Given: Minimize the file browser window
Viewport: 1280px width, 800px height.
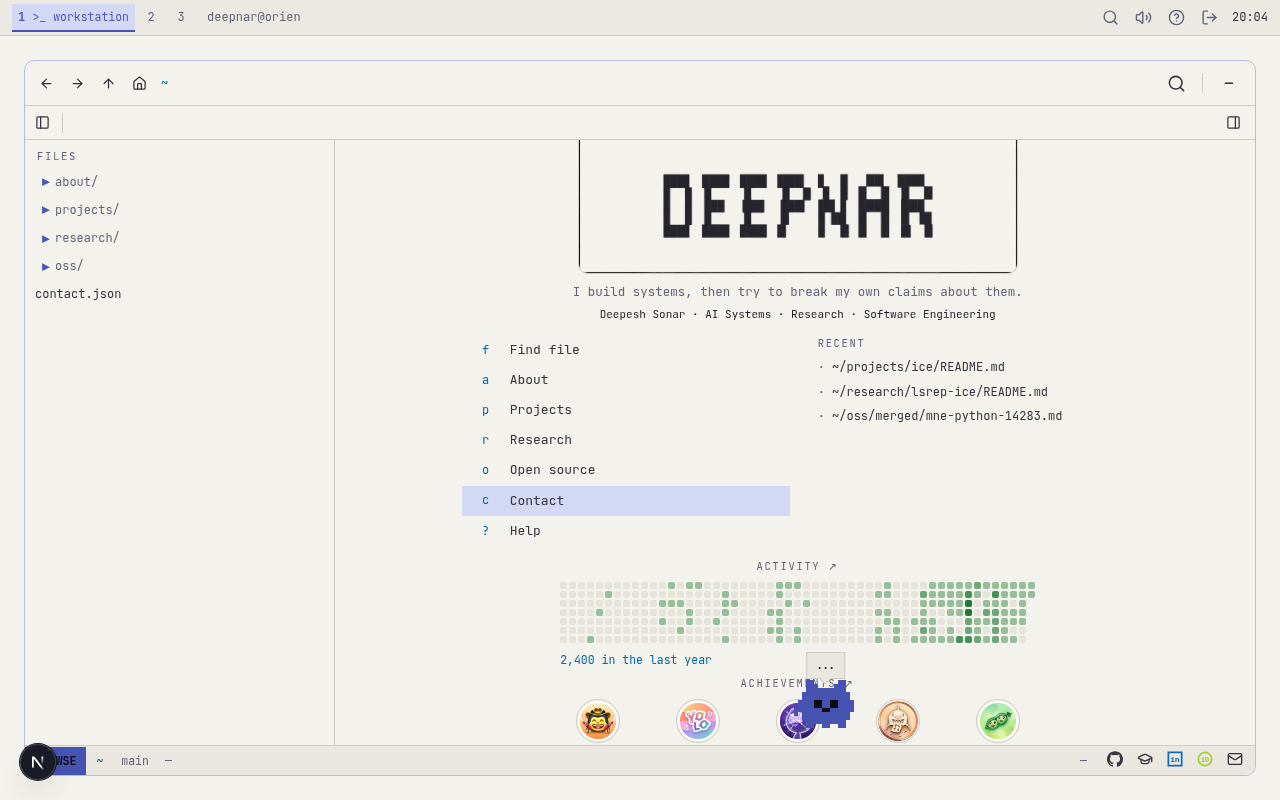Looking at the screenshot, I should (x=1229, y=83).
